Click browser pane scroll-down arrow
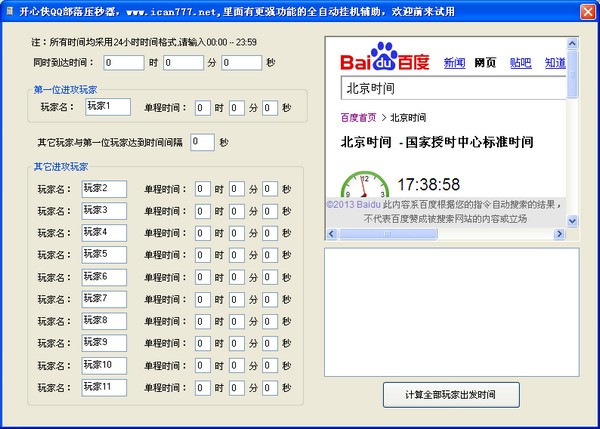600x429 pixels. [x=572, y=221]
